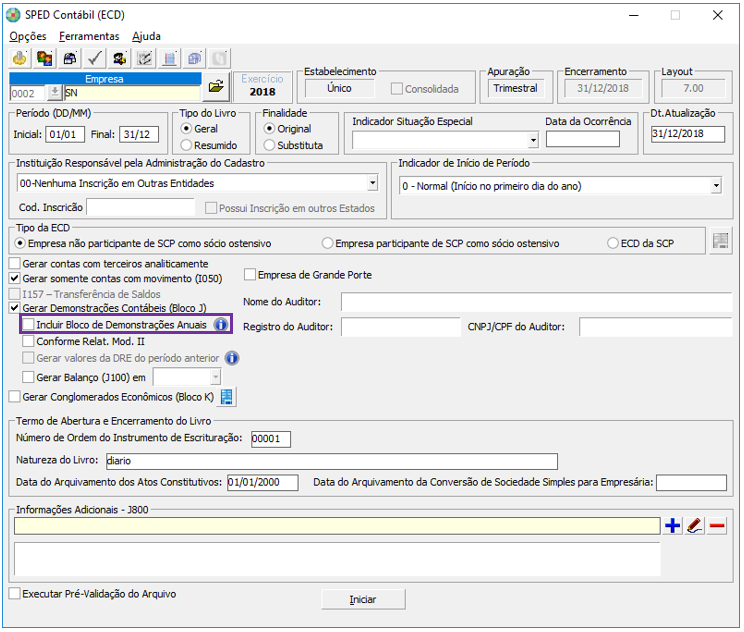This screenshot has width=744, height=632.
Task: Select the Resumido radio button
Action: click(186, 145)
